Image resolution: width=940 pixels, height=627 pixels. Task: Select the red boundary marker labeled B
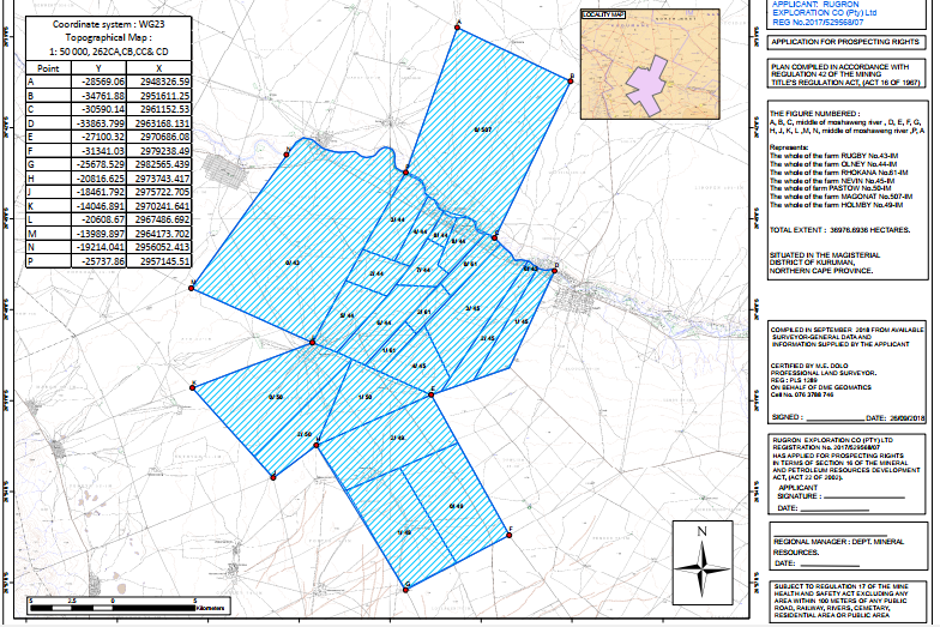click(570, 82)
